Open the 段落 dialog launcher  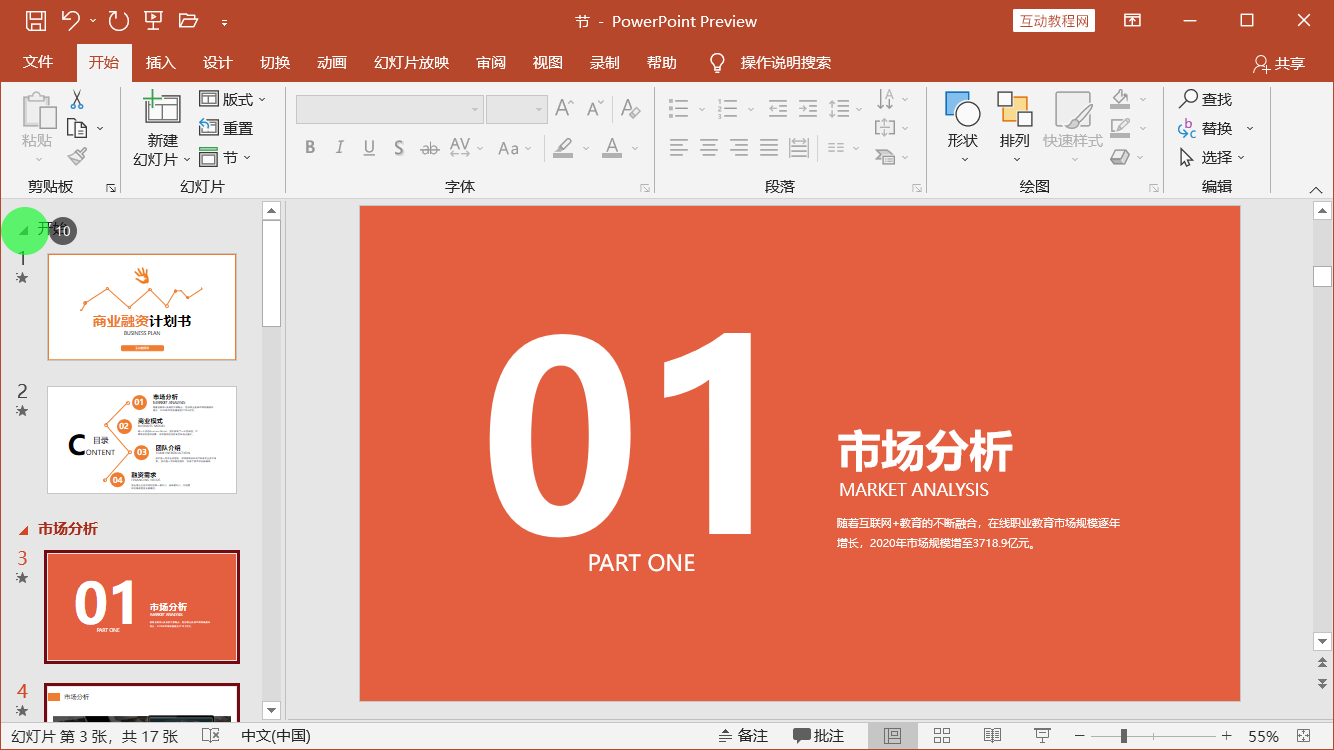click(916, 188)
